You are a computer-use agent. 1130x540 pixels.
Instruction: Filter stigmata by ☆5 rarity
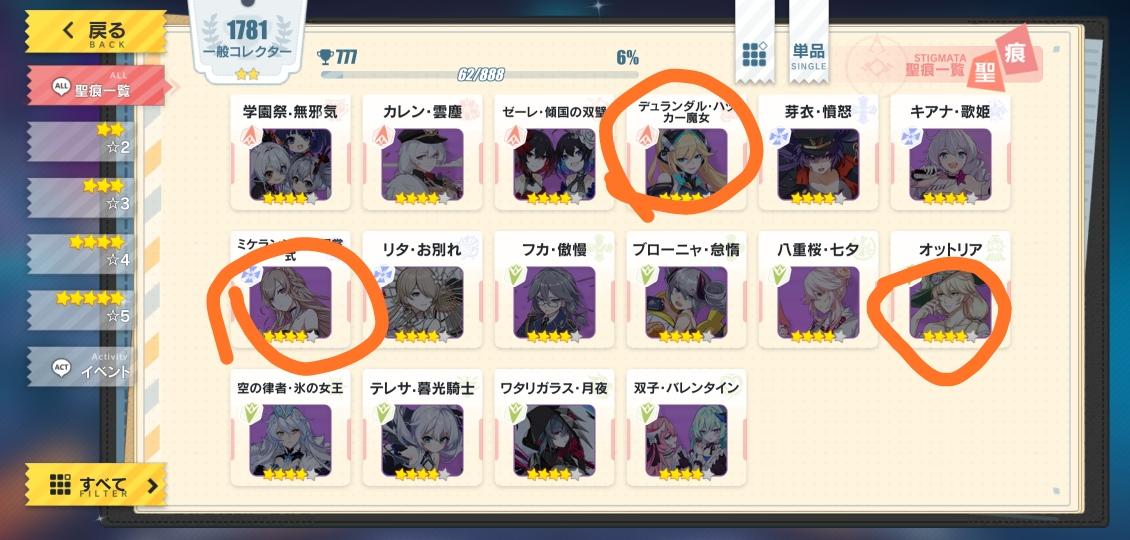coord(81,309)
